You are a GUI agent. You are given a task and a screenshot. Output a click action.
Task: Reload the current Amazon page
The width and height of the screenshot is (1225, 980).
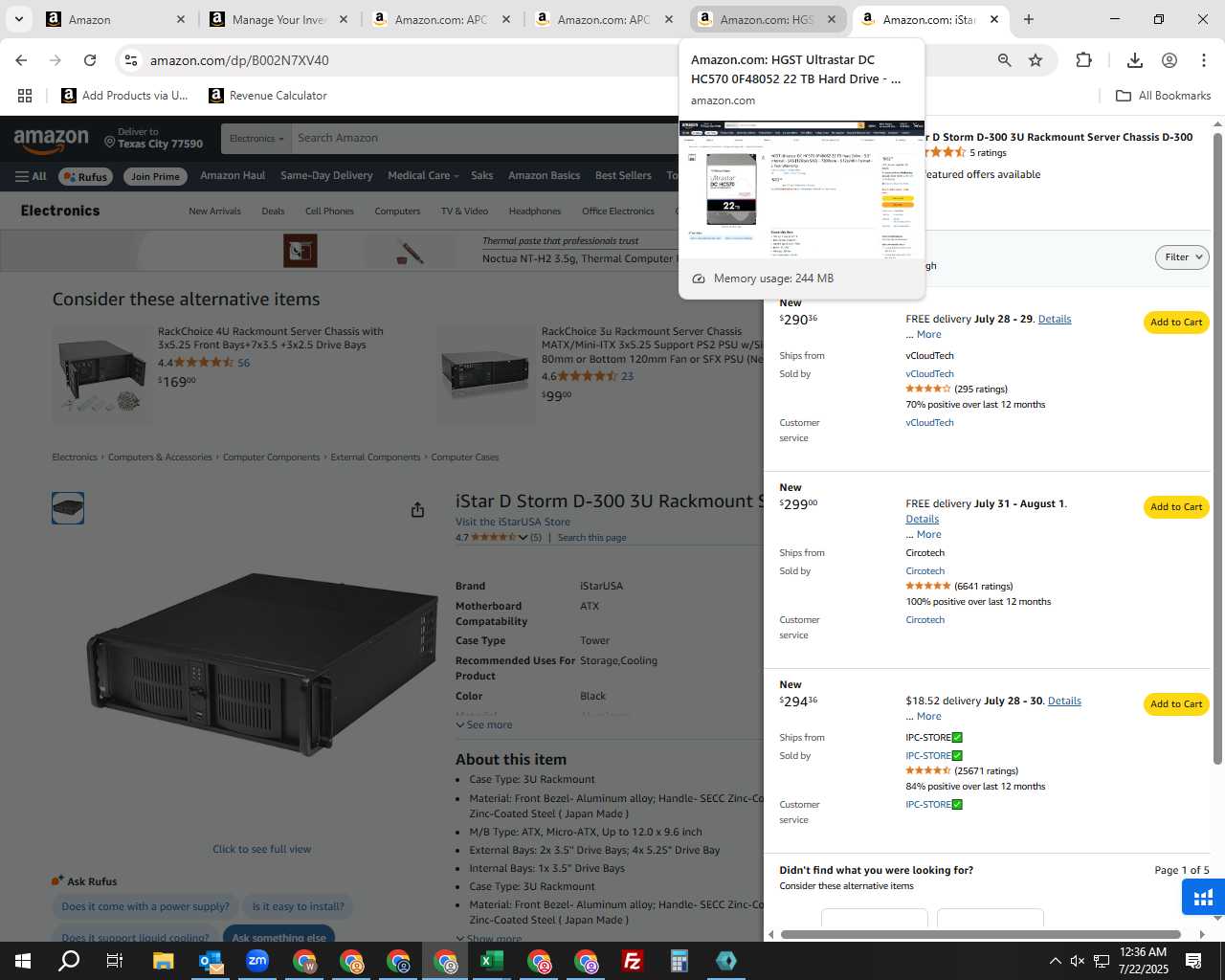90,60
